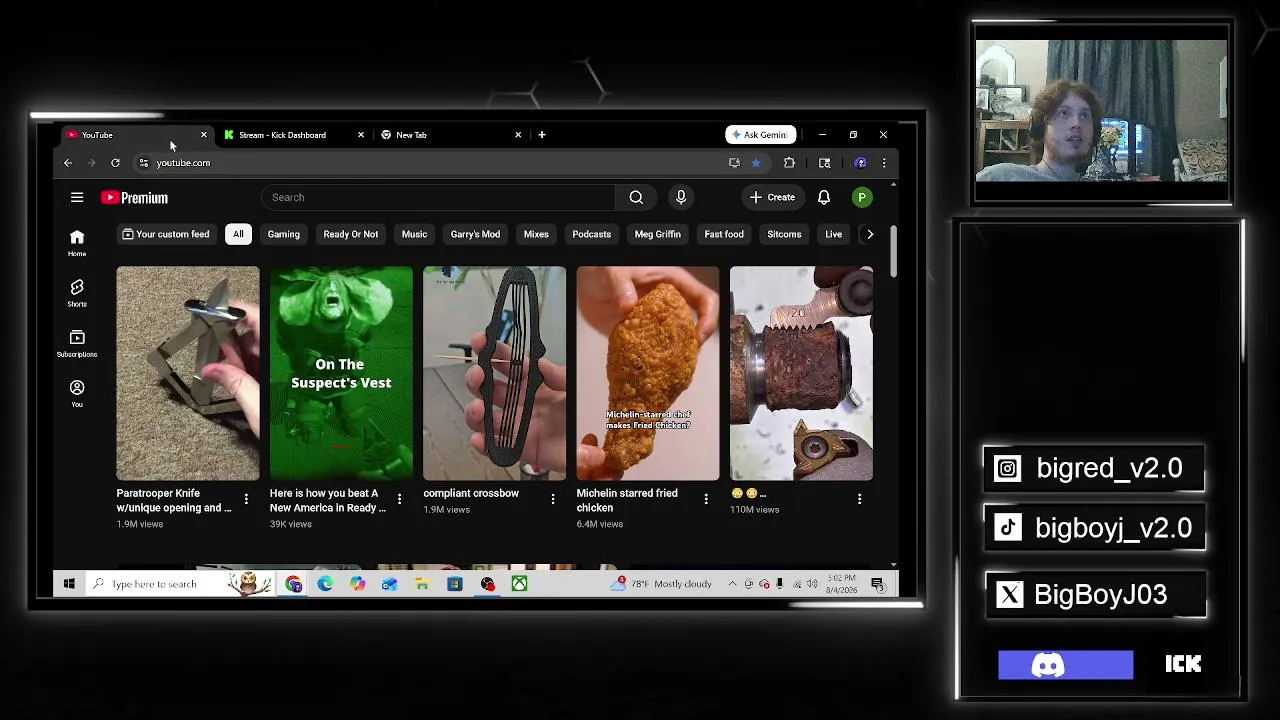Open the Chrome three-dot menu
The height and width of the screenshot is (720, 1280).
coord(883,163)
